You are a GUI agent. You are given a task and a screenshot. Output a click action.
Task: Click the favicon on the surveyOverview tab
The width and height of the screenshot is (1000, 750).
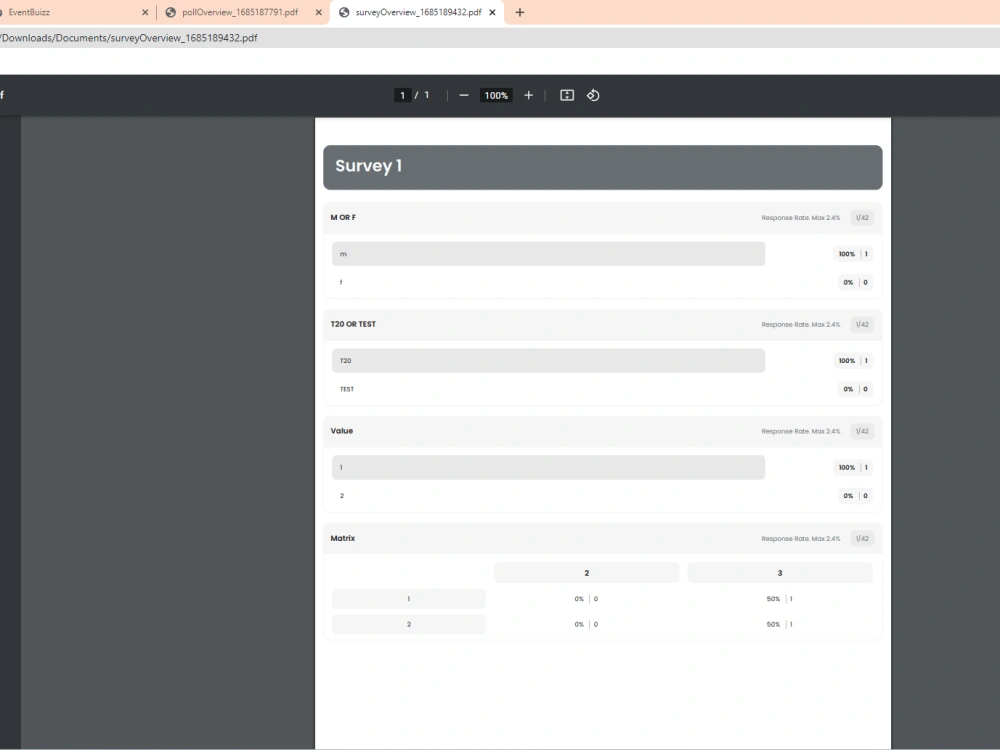click(x=344, y=12)
